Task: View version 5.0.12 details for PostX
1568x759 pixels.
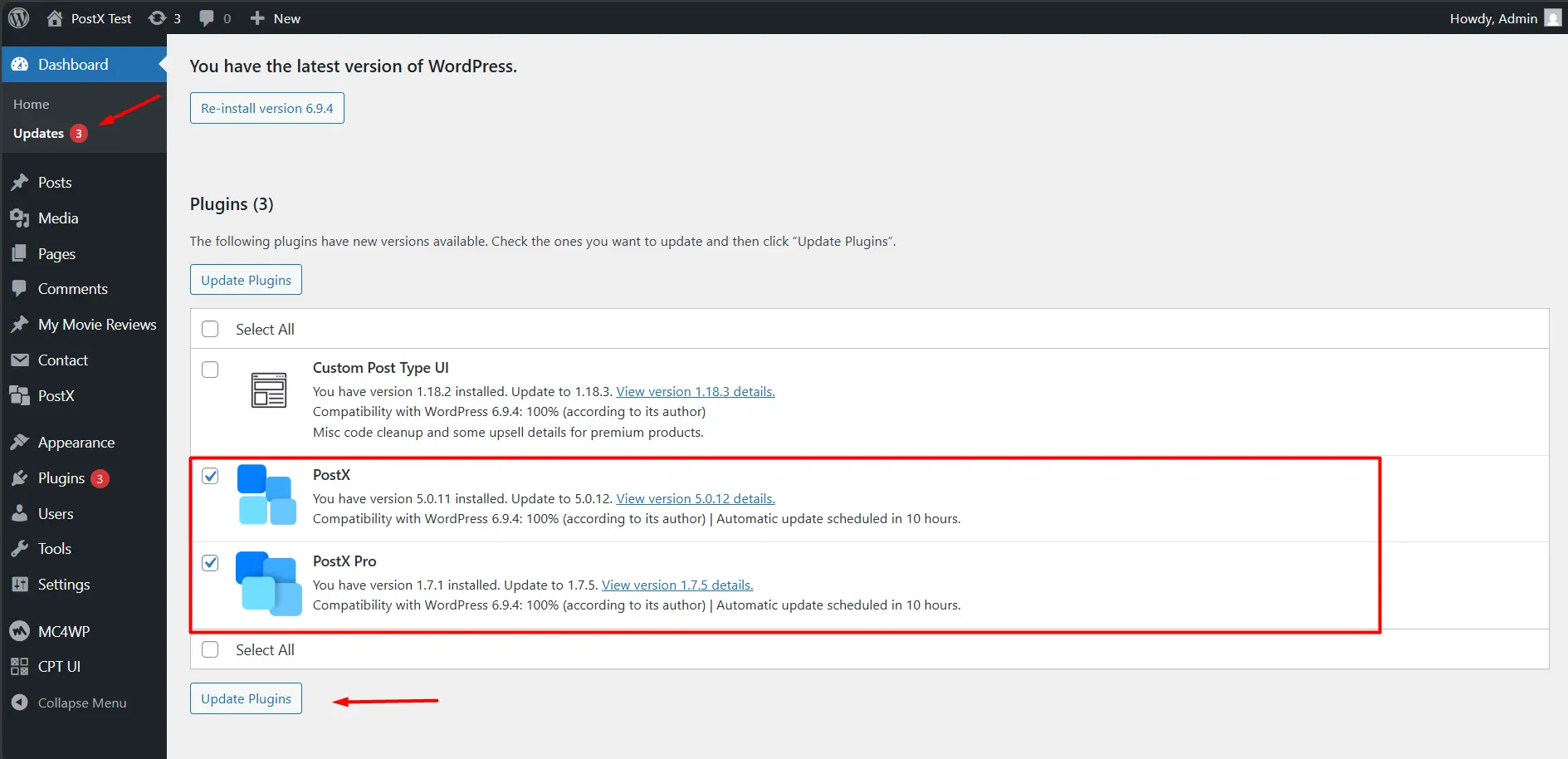Action: tap(695, 498)
